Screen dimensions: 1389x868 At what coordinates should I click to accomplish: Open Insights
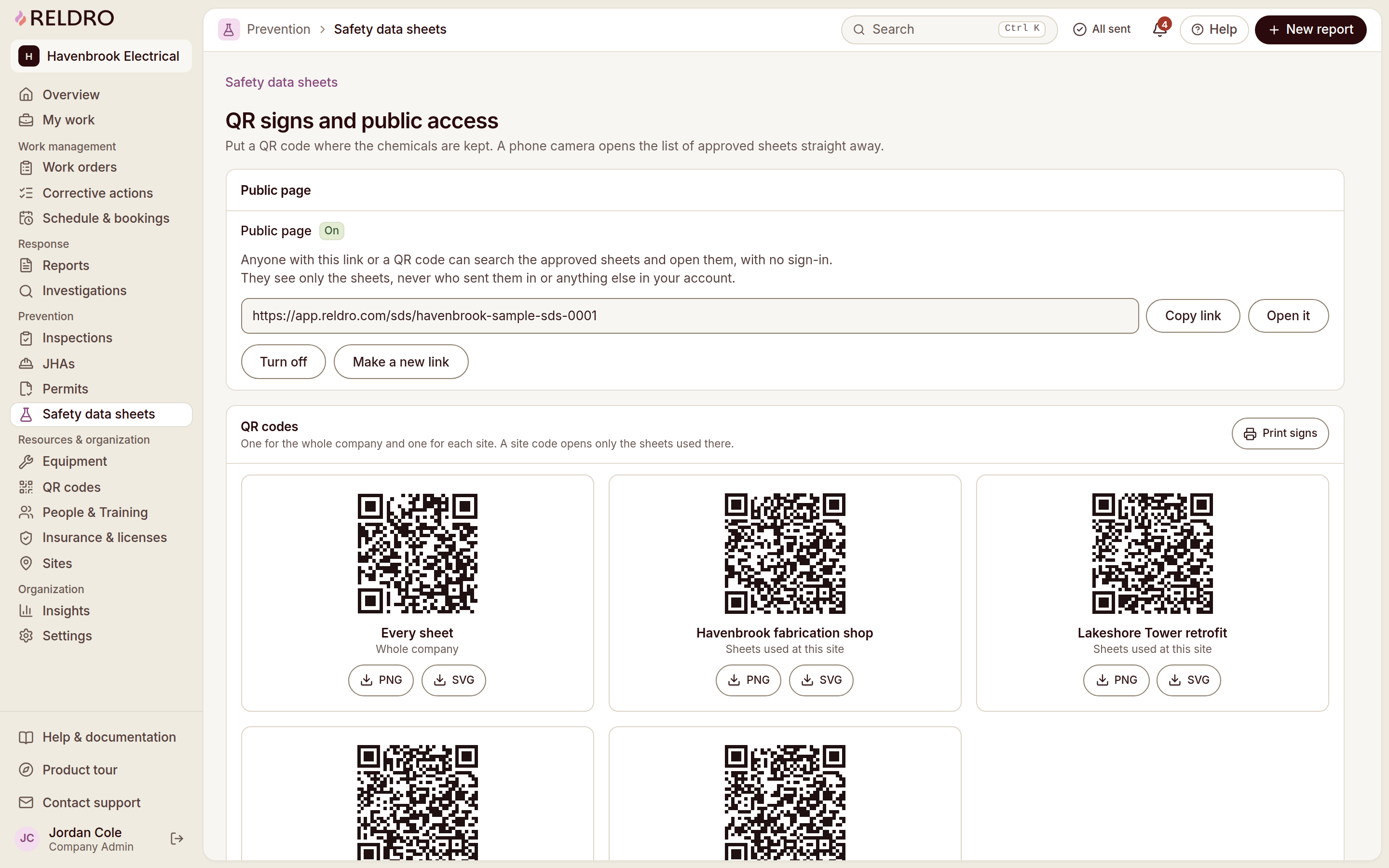(101, 611)
